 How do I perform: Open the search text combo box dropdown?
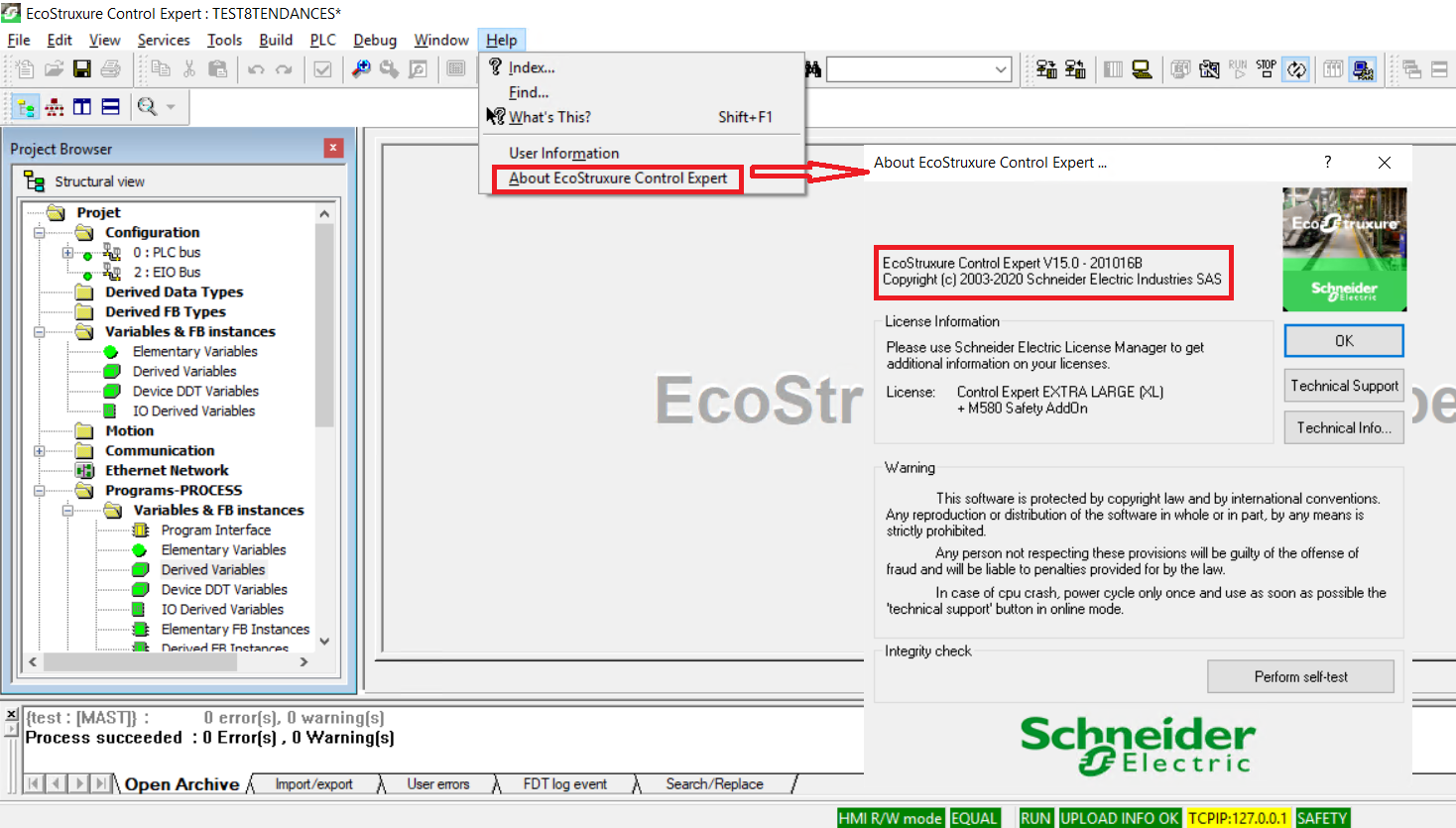(x=1001, y=69)
